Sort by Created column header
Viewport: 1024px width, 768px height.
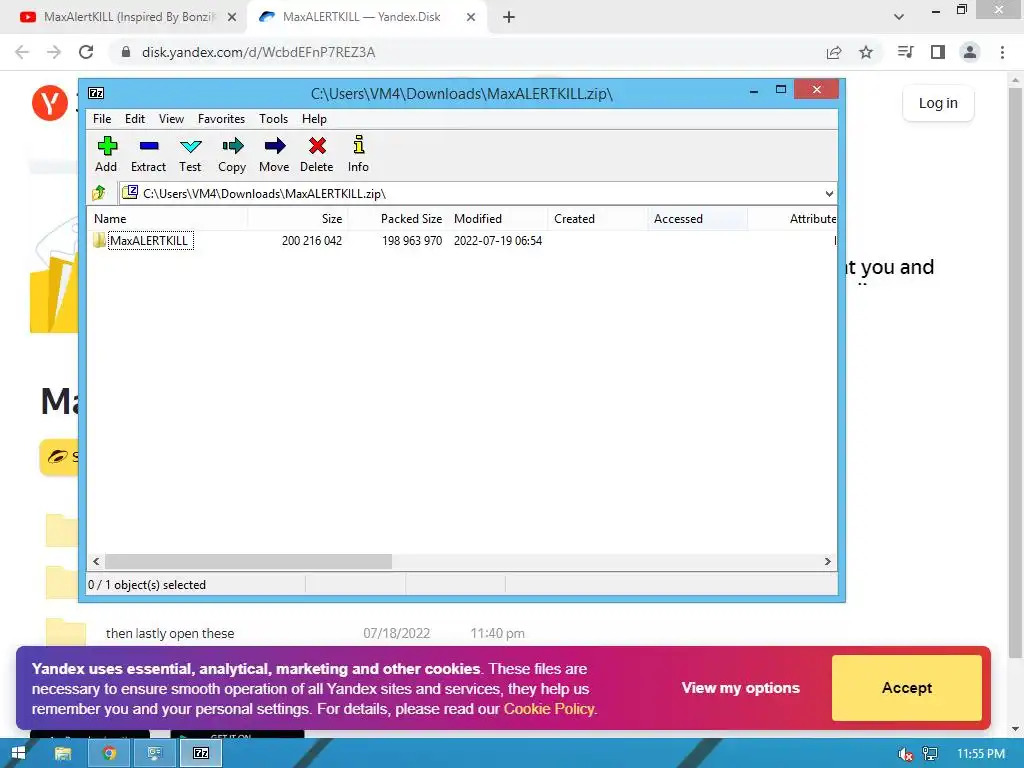598,219
